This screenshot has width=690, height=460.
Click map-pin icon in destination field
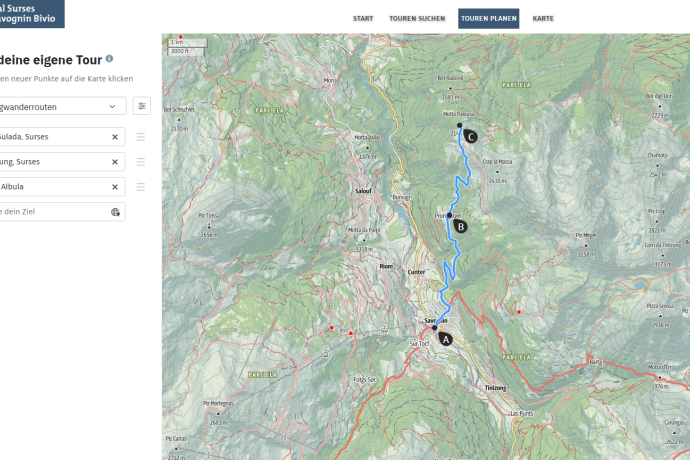click(115, 212)
